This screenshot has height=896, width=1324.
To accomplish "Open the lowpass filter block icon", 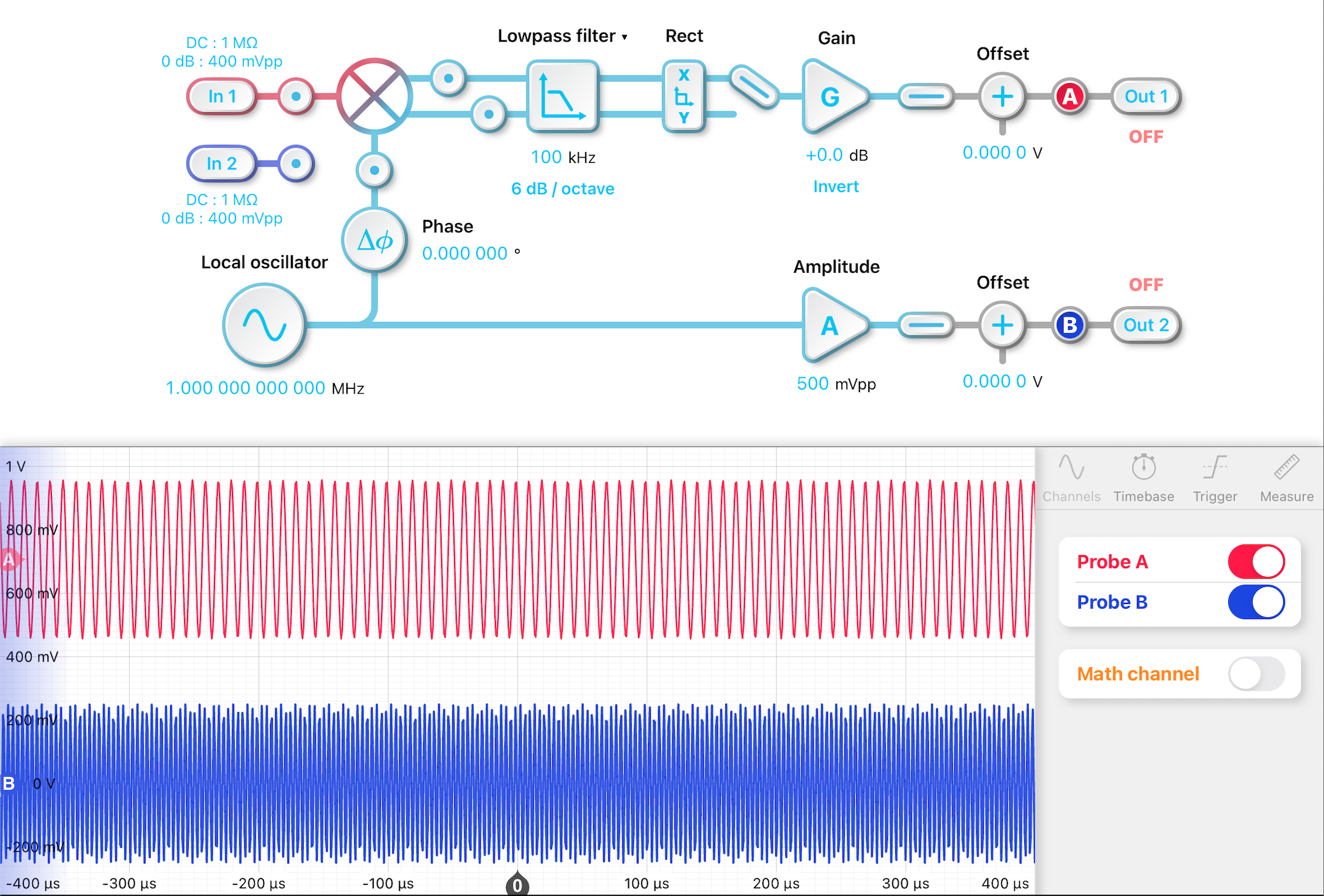I will coord(563,95).
